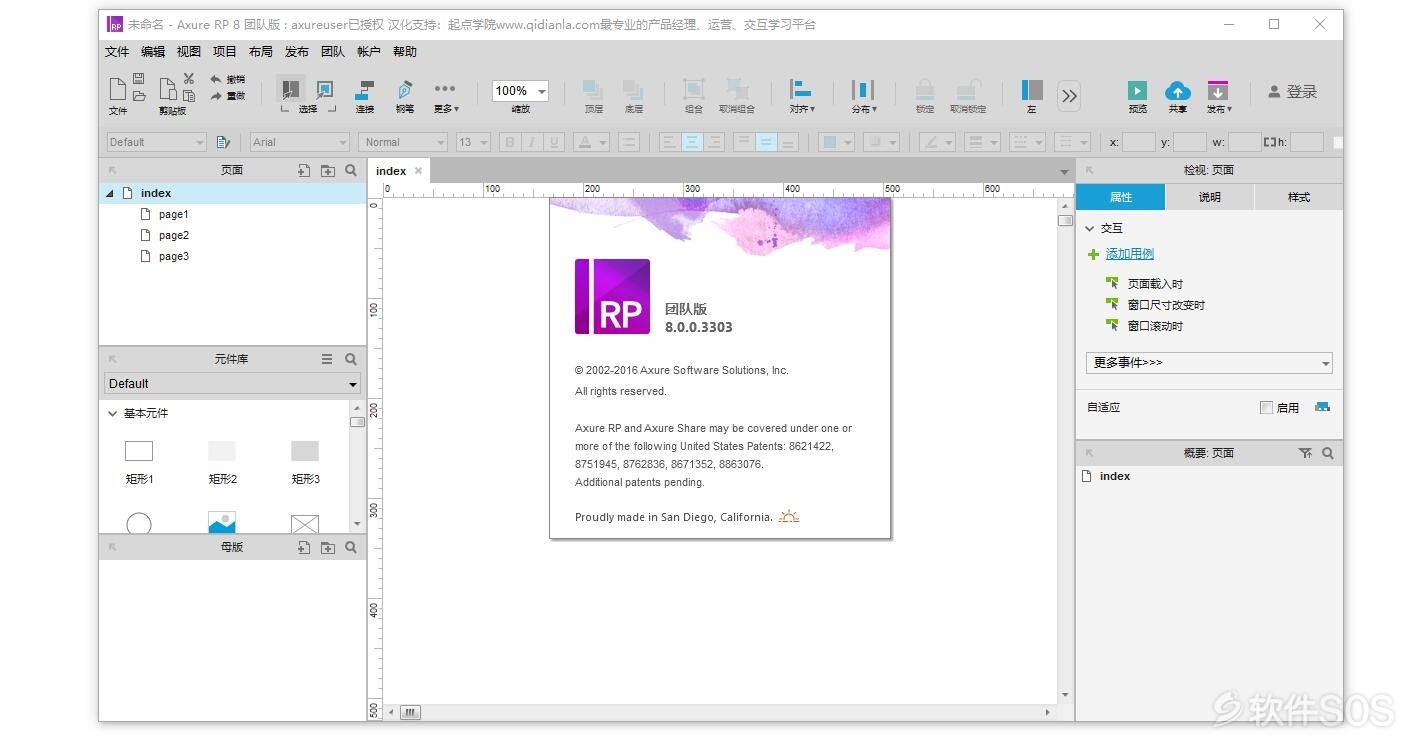Open the distribute dropdown (分布)

click(x=864, y=95)
